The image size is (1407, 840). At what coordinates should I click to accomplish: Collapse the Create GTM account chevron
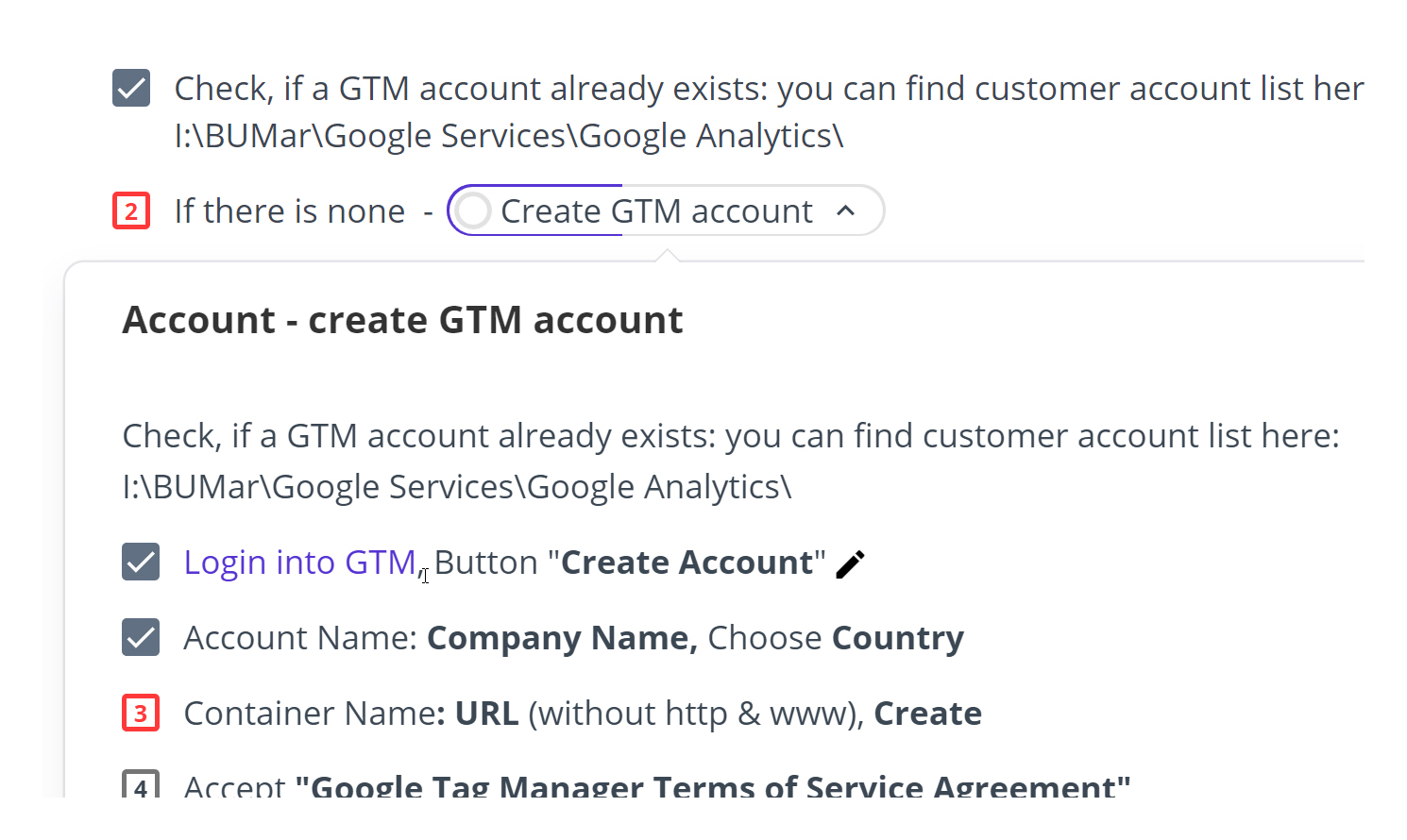click(x=846, y=211)
